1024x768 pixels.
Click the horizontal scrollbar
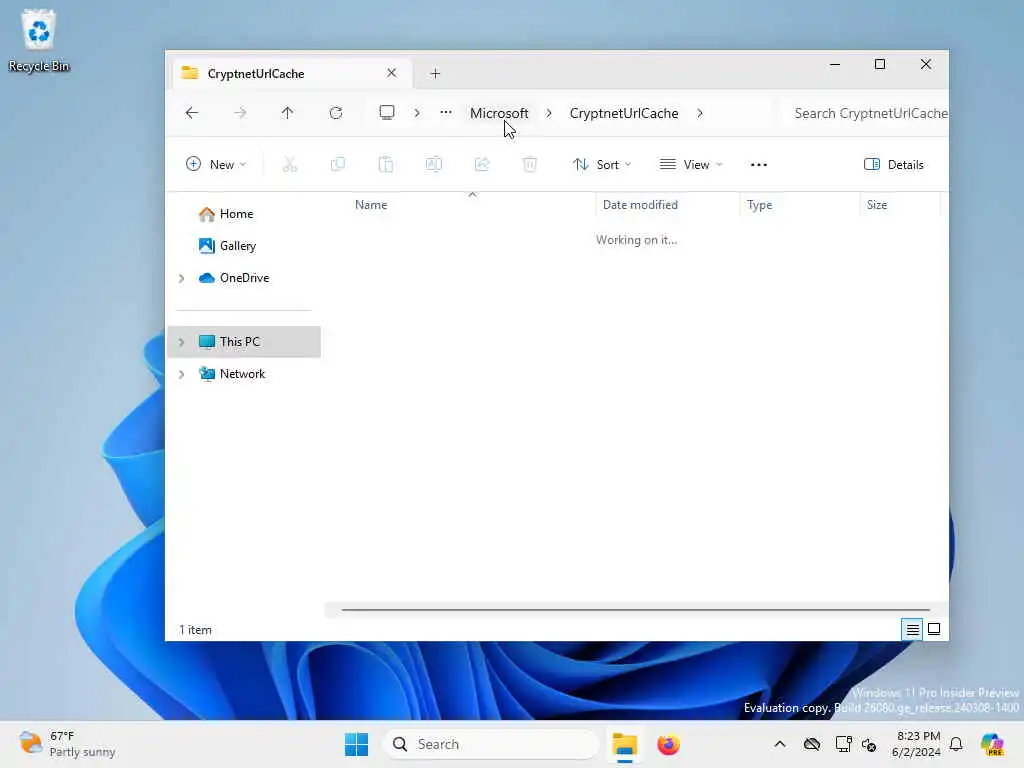point(635,610)
